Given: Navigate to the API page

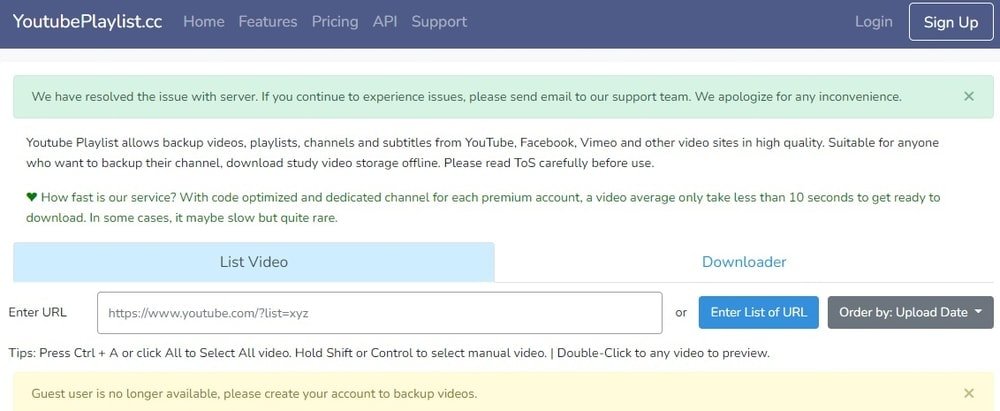Looking at the screenshot, I should (385, 21).
